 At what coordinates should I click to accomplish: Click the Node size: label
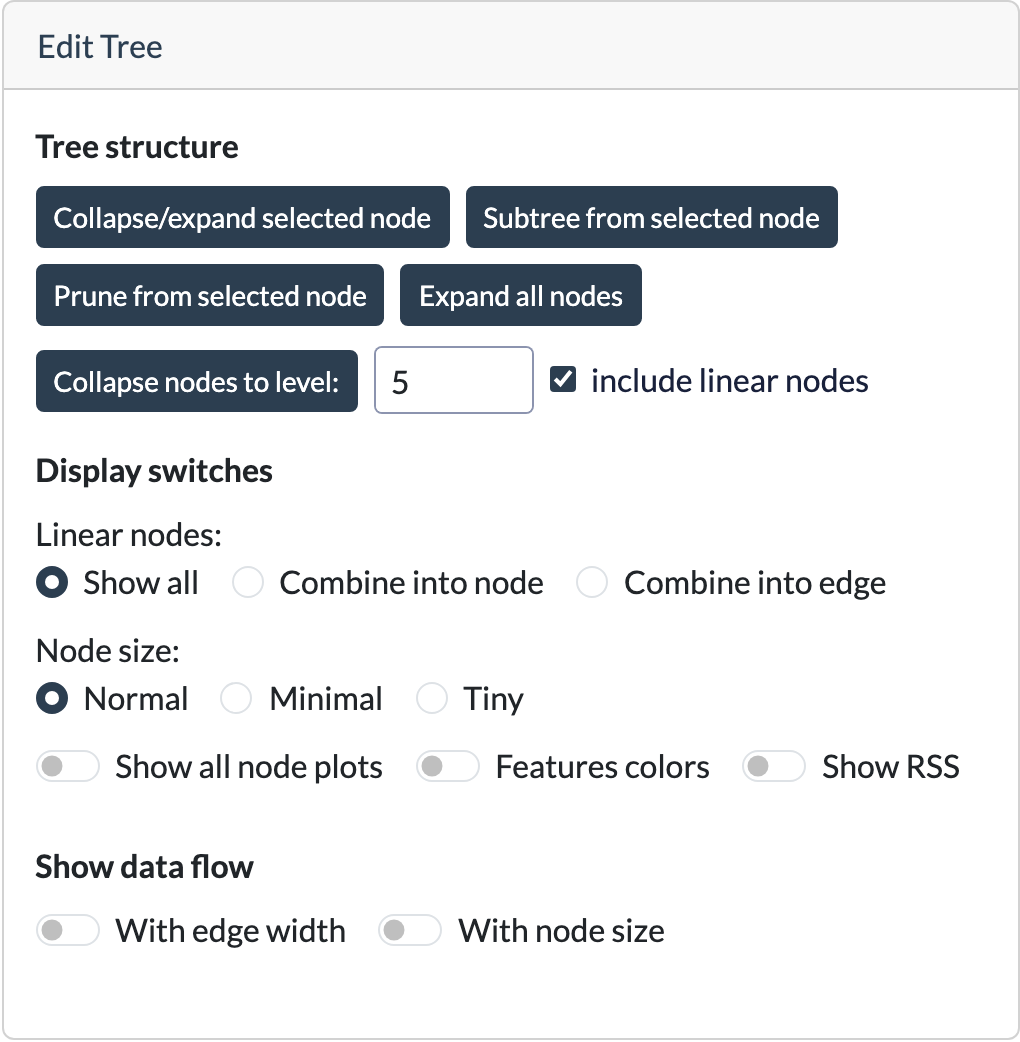click(x=108, y=651)
